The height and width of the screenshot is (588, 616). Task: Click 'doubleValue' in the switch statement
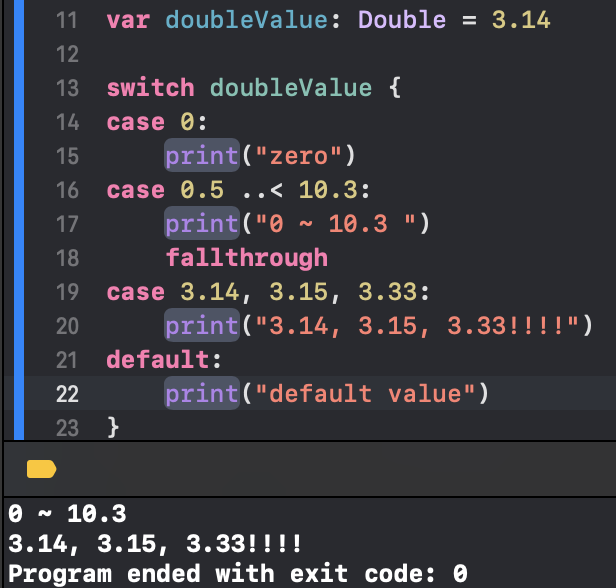click(291, 88)
